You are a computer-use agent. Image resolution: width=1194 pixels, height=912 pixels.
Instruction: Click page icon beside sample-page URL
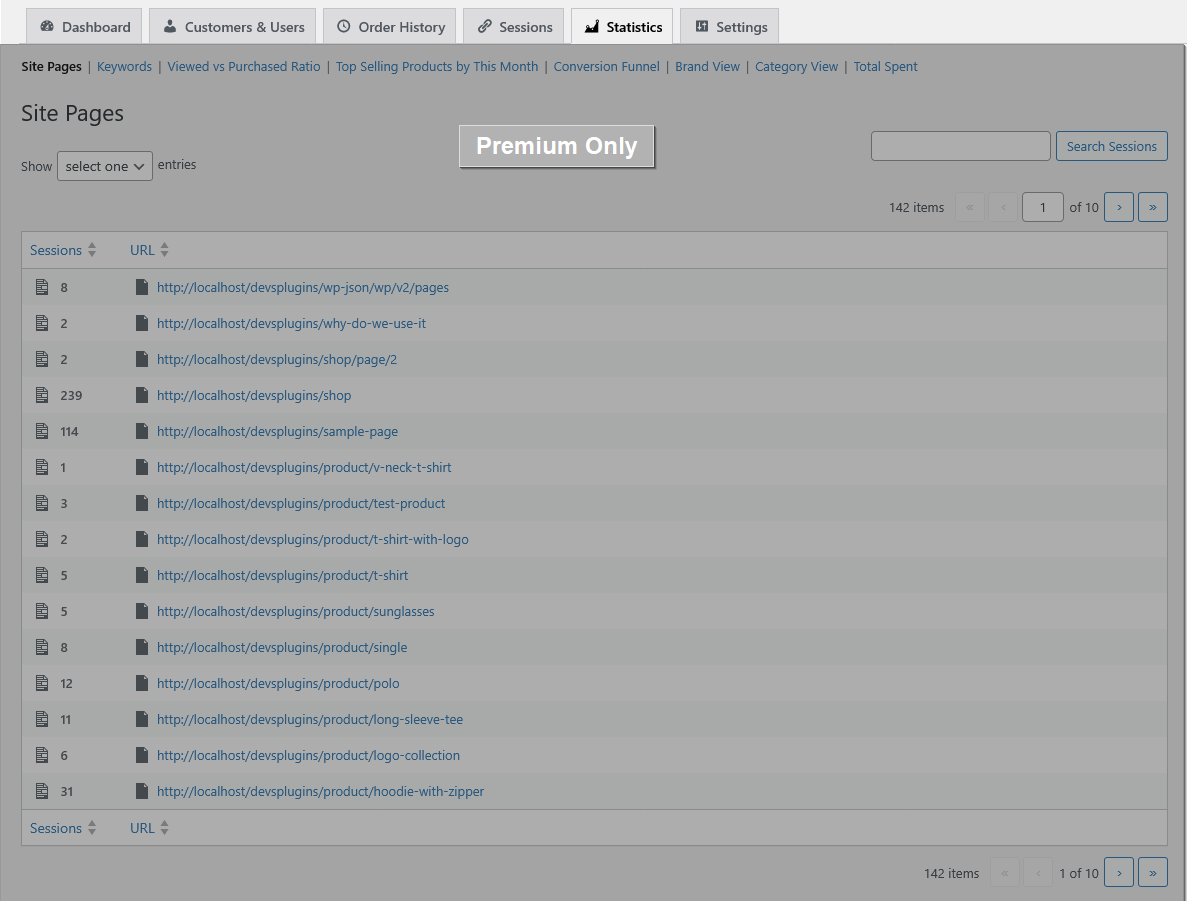(142, 432)
